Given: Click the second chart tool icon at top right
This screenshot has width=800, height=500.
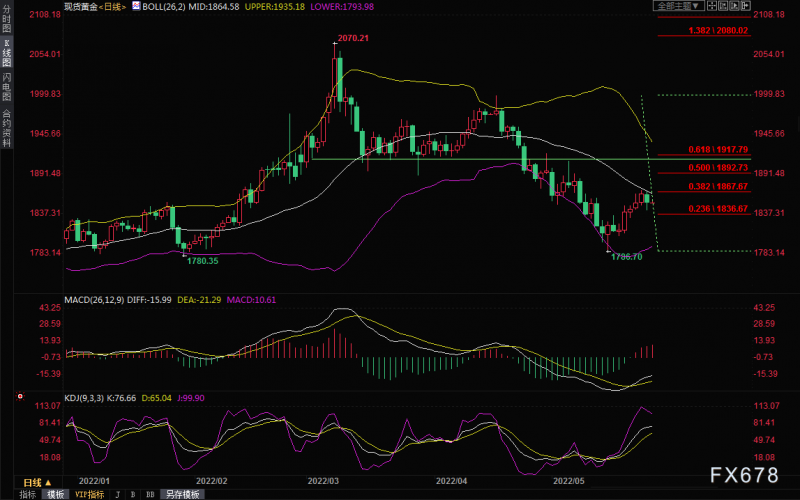Looking at the screenshot, I should (x=723, y=6).
